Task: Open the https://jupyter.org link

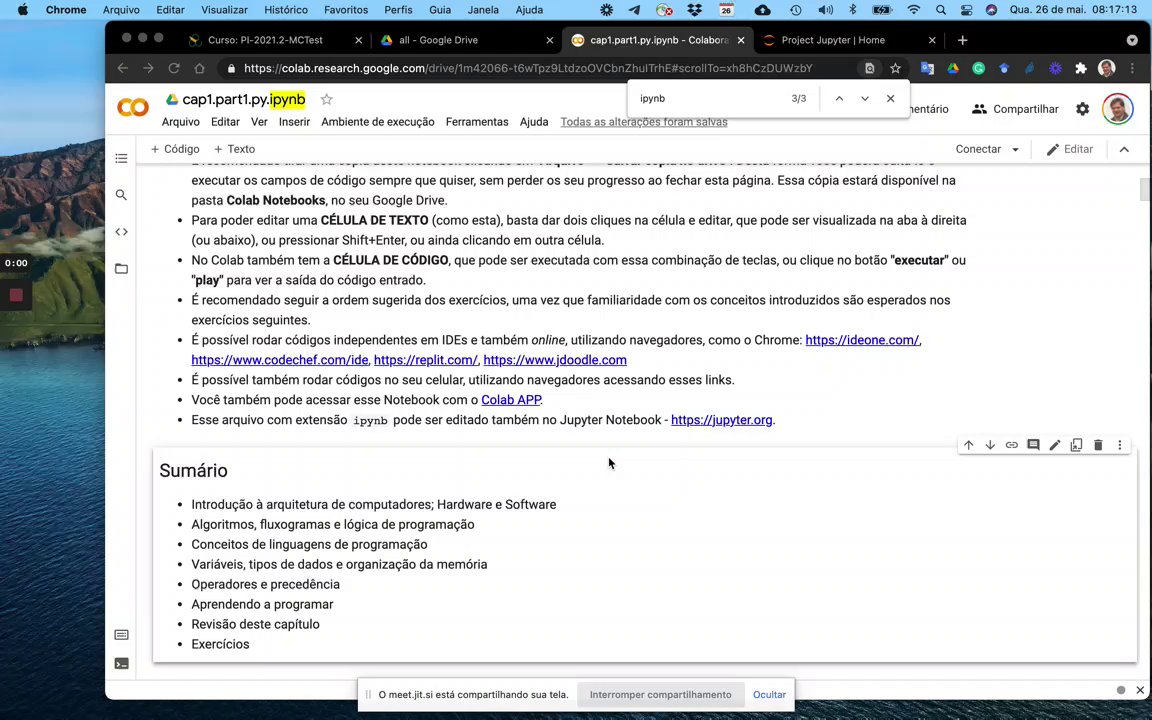Action: coord(721,420)
